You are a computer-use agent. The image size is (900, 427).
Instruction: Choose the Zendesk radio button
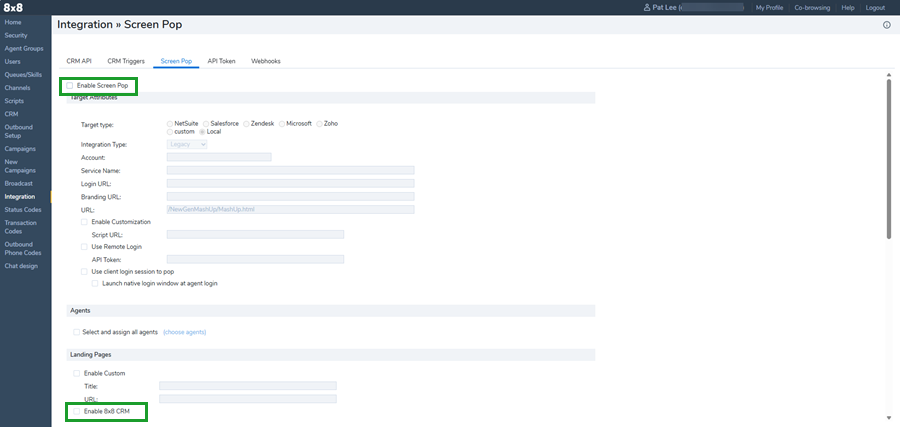pos(246,123)
